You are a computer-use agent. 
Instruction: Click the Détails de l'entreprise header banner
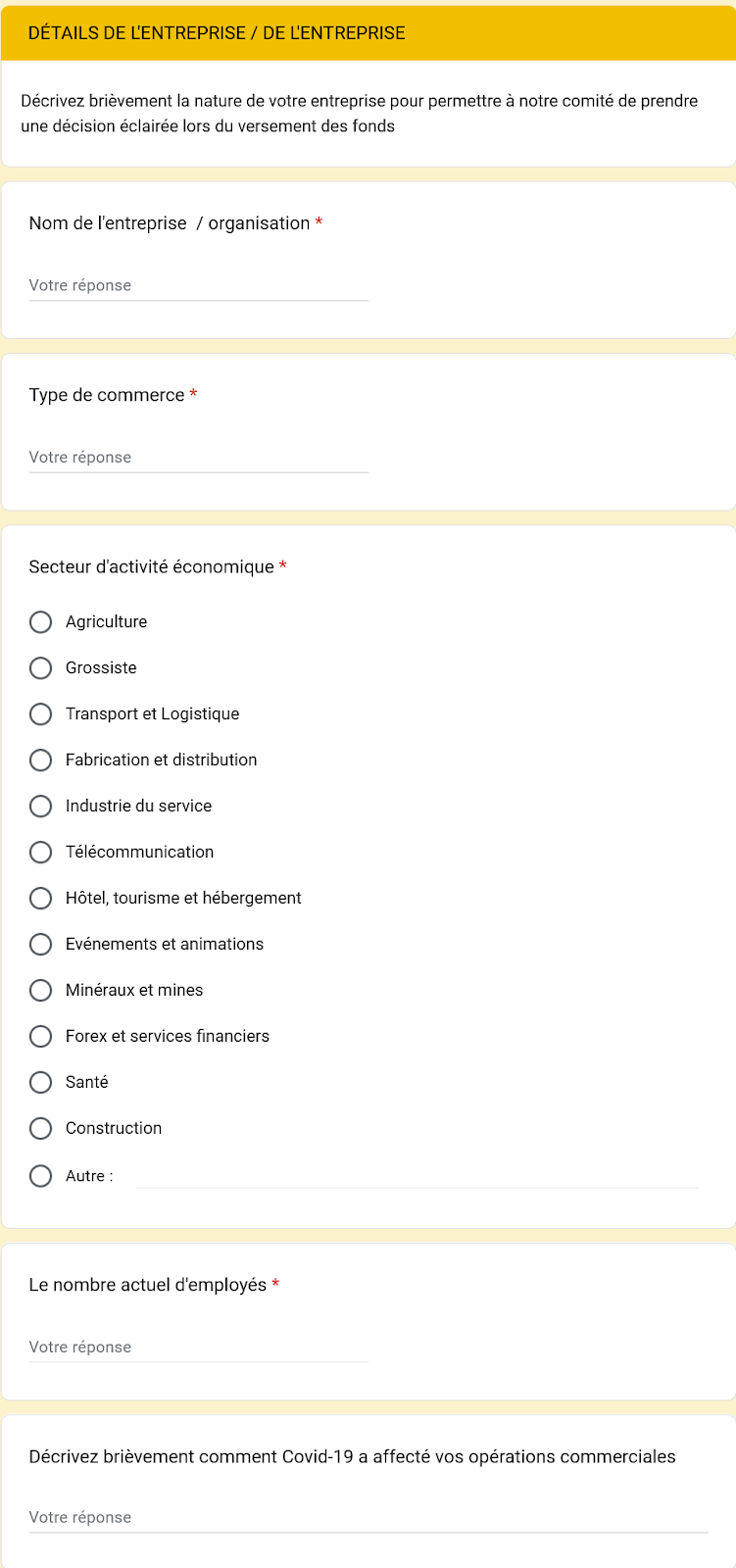[368, 33]
